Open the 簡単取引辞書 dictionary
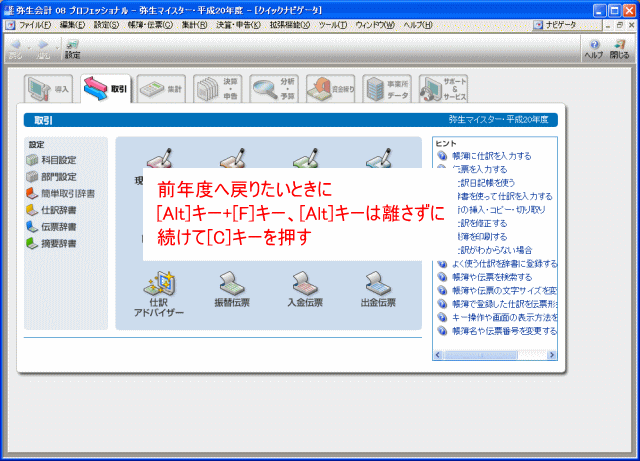Image resolution: width=640 pixels, height=461 pixels. coord(60,194)
